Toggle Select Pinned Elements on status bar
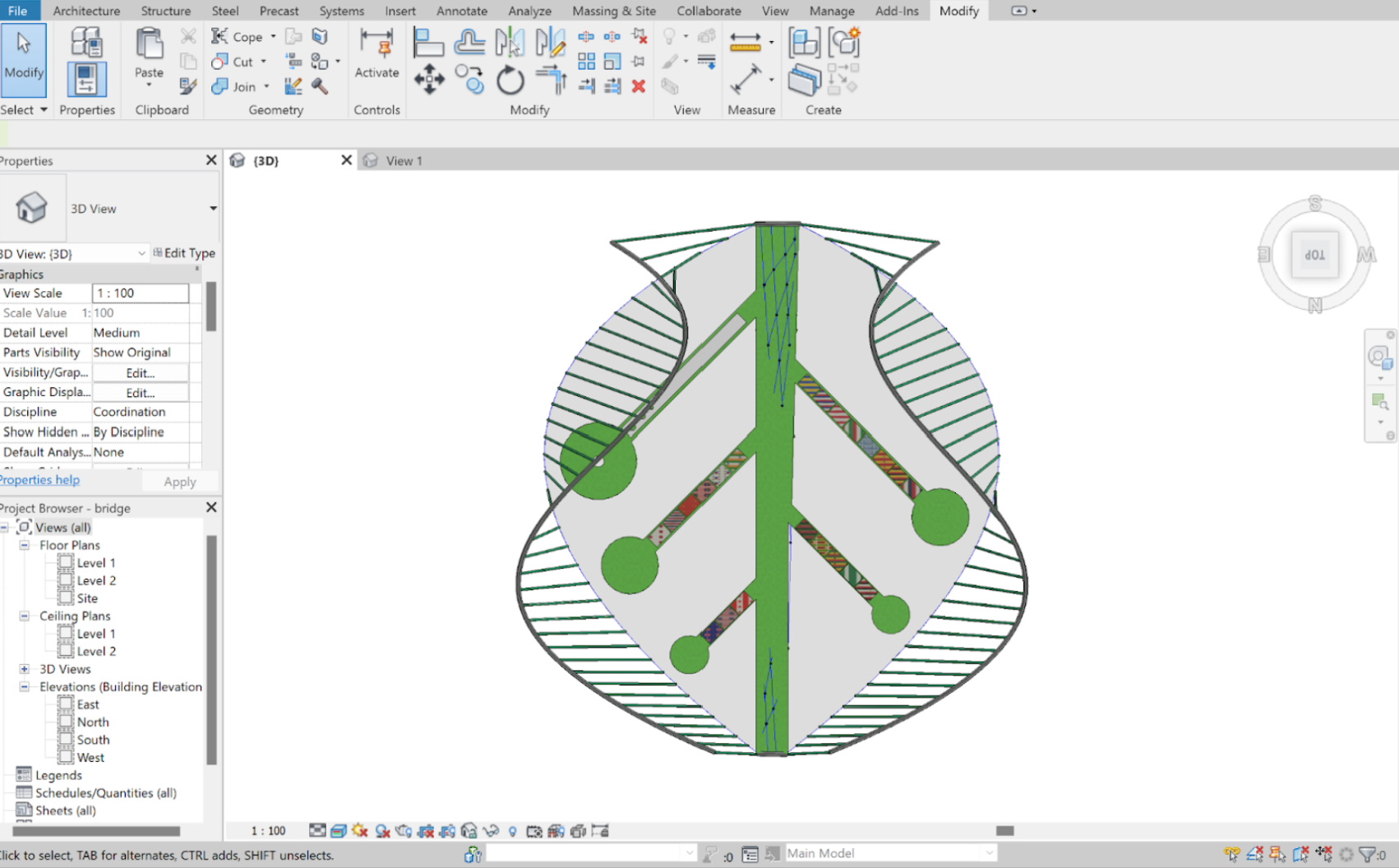 coord(1277,854)
